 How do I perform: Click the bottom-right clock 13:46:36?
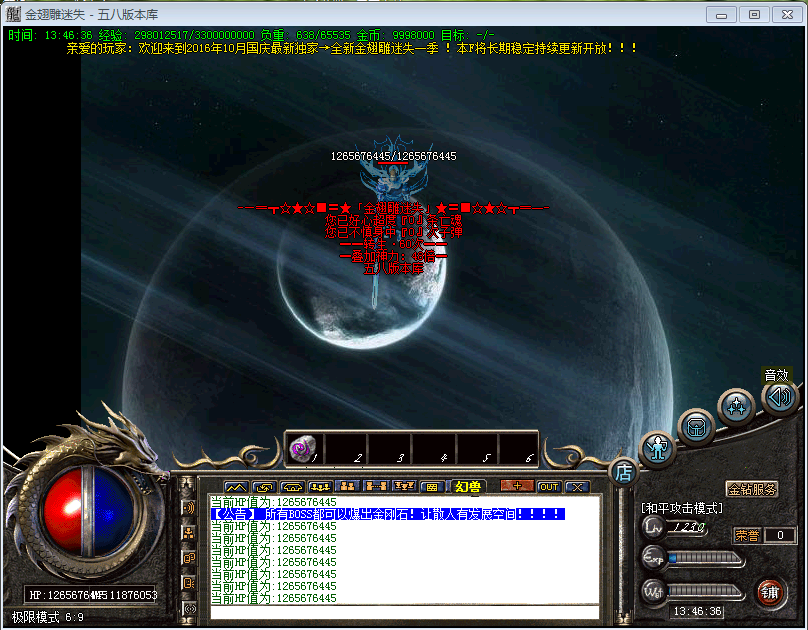click(x=697, y=611)
